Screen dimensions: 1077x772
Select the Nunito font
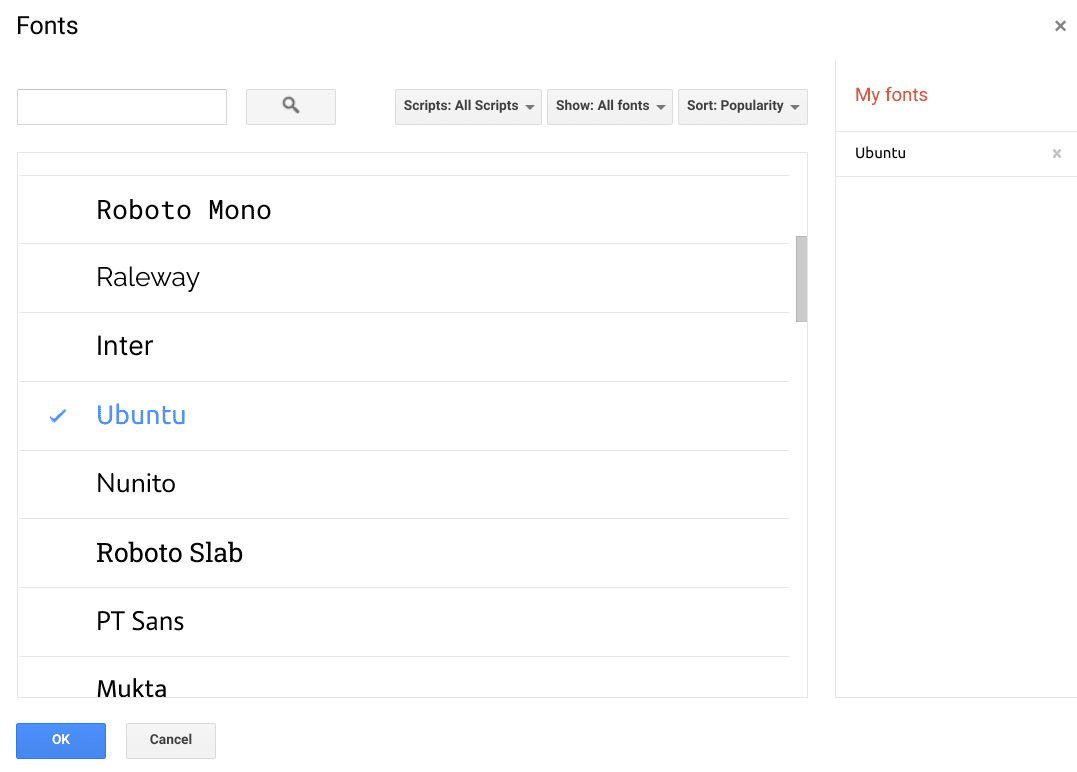coord(404,484)
